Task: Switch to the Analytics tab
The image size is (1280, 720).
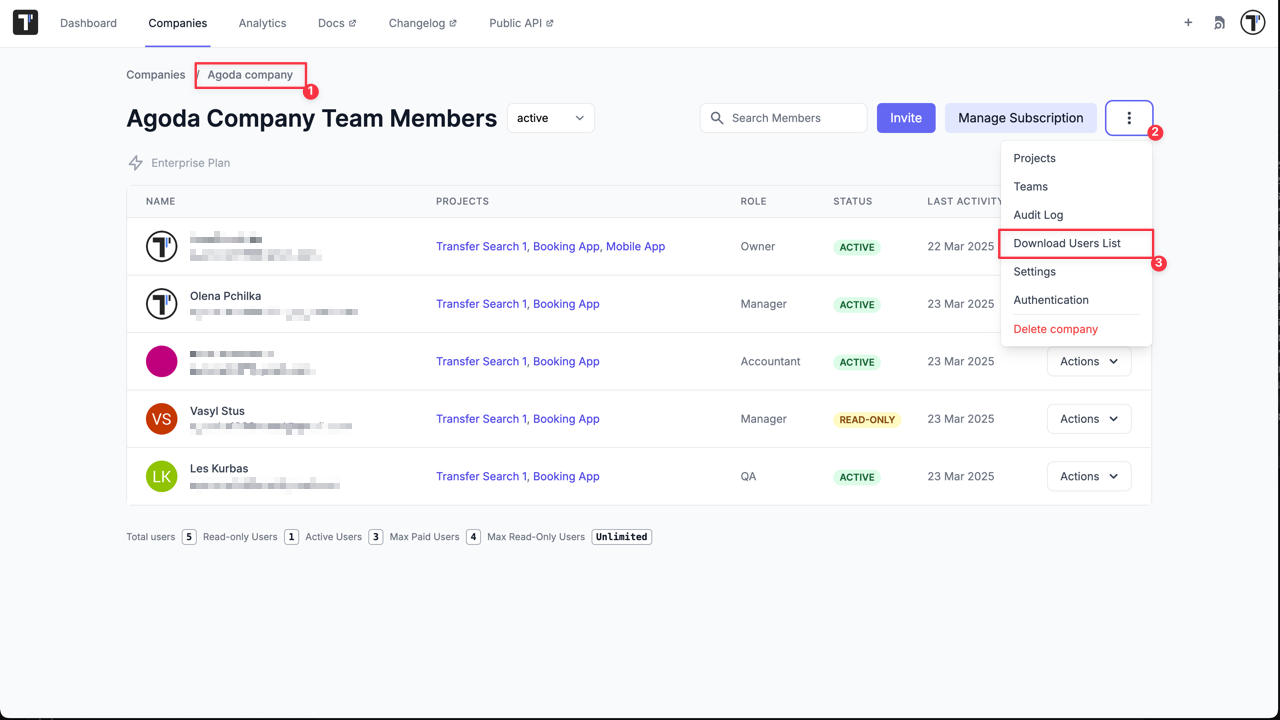Action: (262, 22)
